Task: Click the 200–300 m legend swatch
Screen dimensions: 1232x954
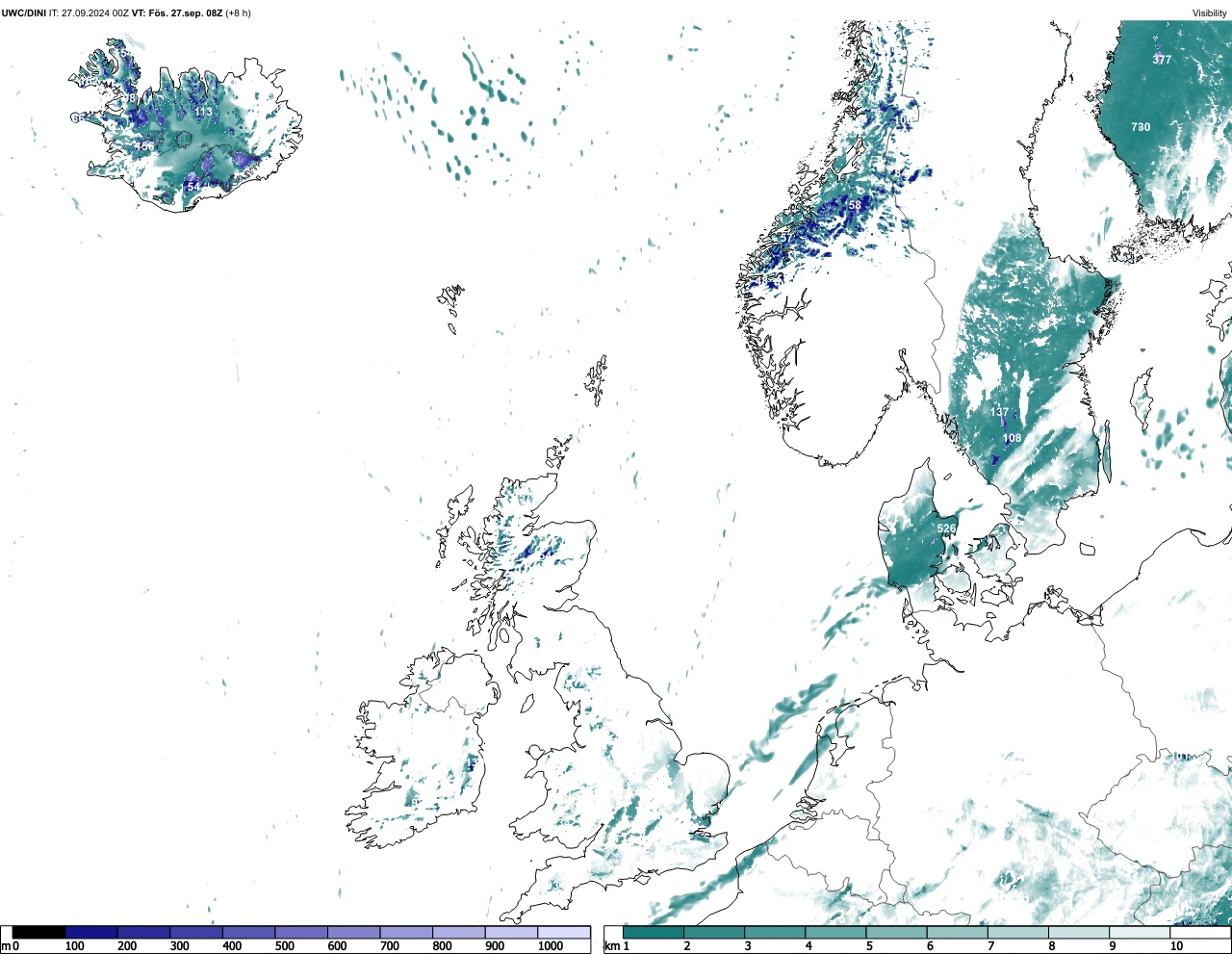Action: (x=144, y=932)
